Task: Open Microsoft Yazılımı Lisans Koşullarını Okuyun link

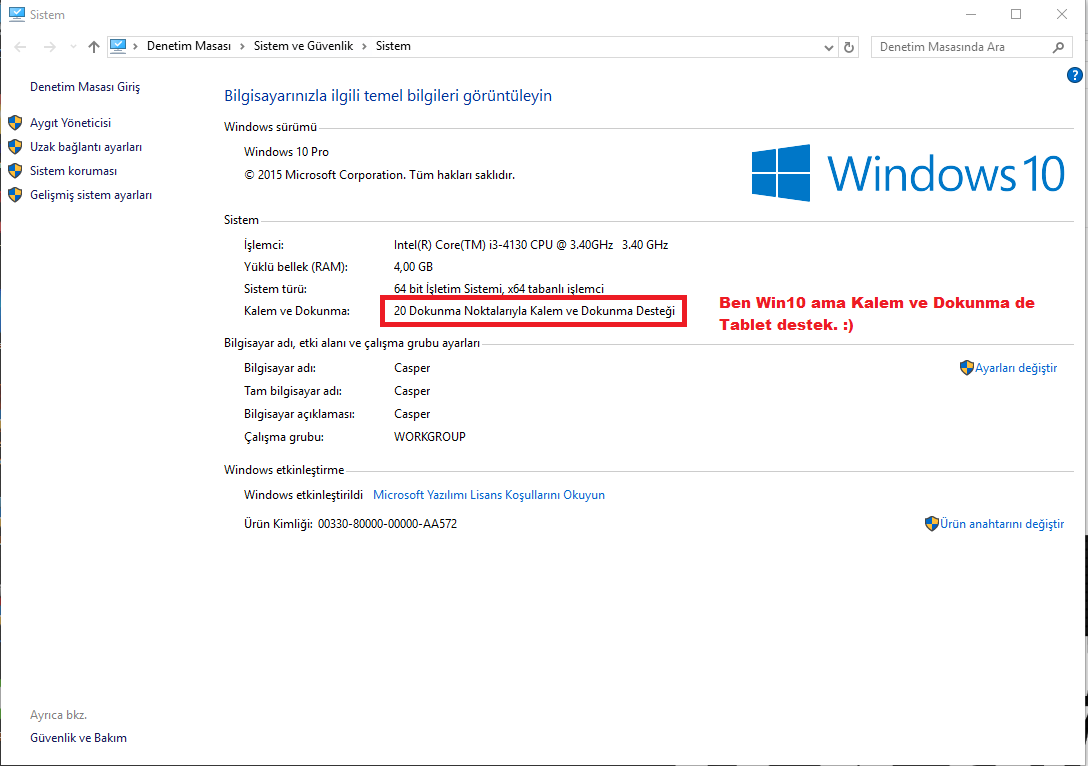Action: [489, 495]
